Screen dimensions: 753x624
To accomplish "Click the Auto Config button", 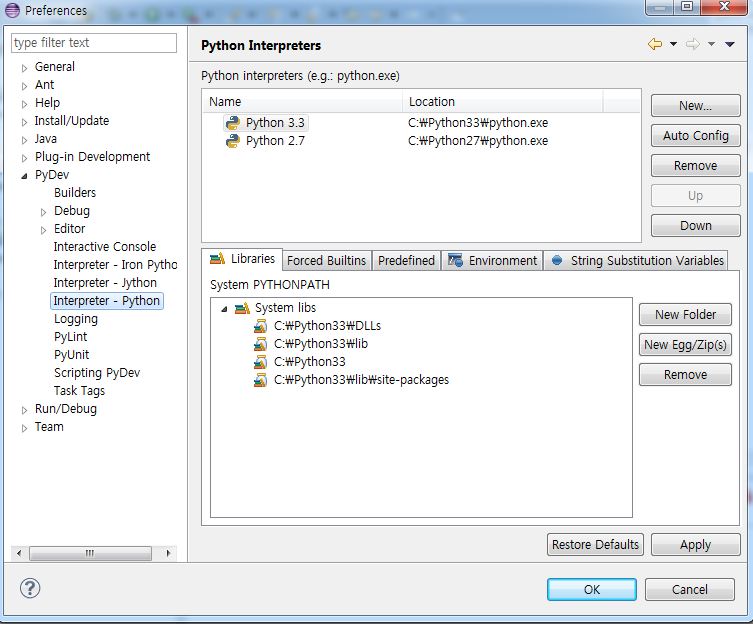I will coord(695,135).
